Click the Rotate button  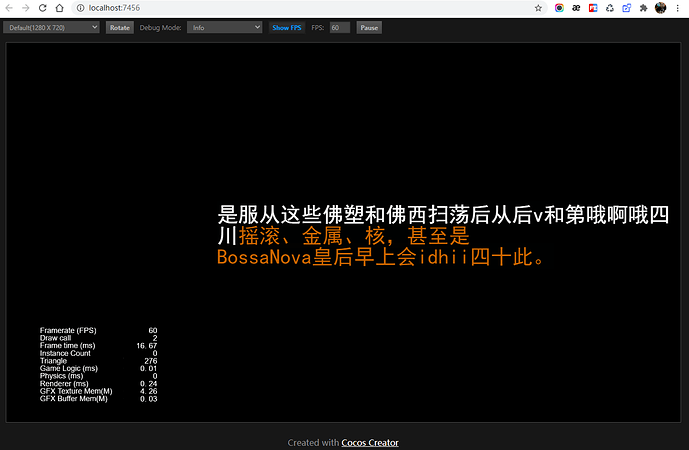[120, 28]
